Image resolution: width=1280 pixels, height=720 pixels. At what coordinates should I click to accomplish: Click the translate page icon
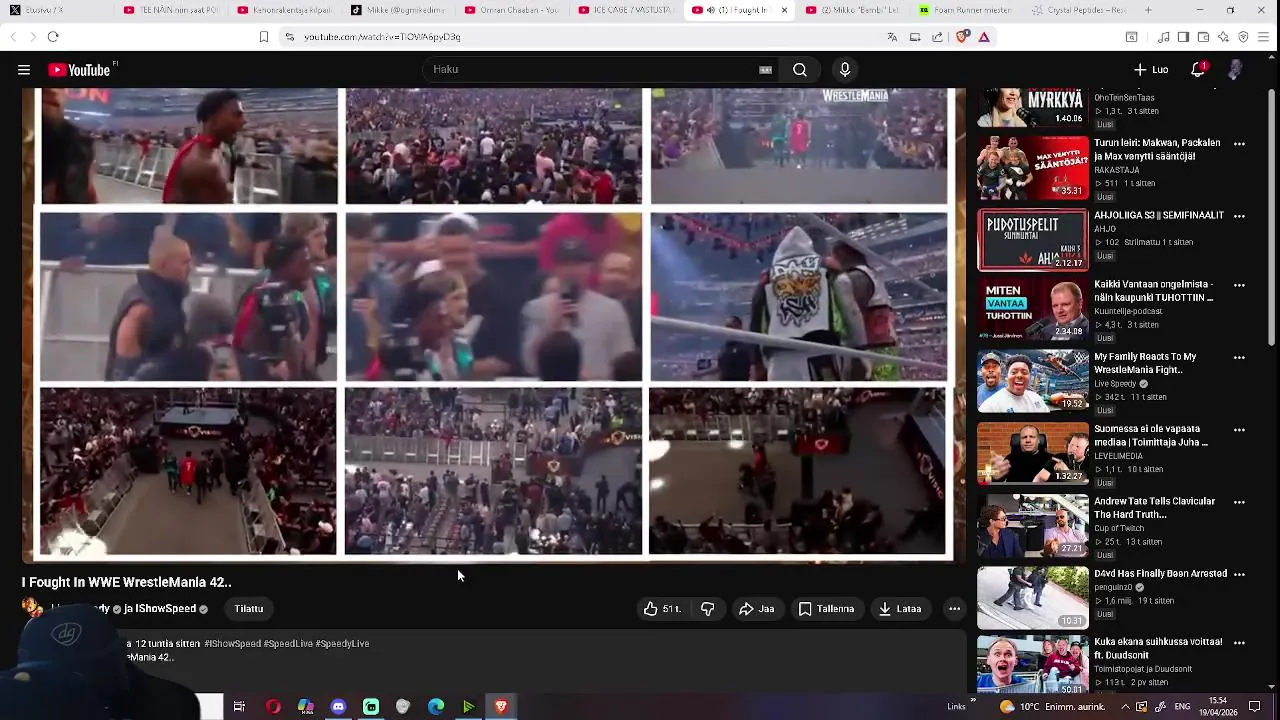[x=892, y=37]
